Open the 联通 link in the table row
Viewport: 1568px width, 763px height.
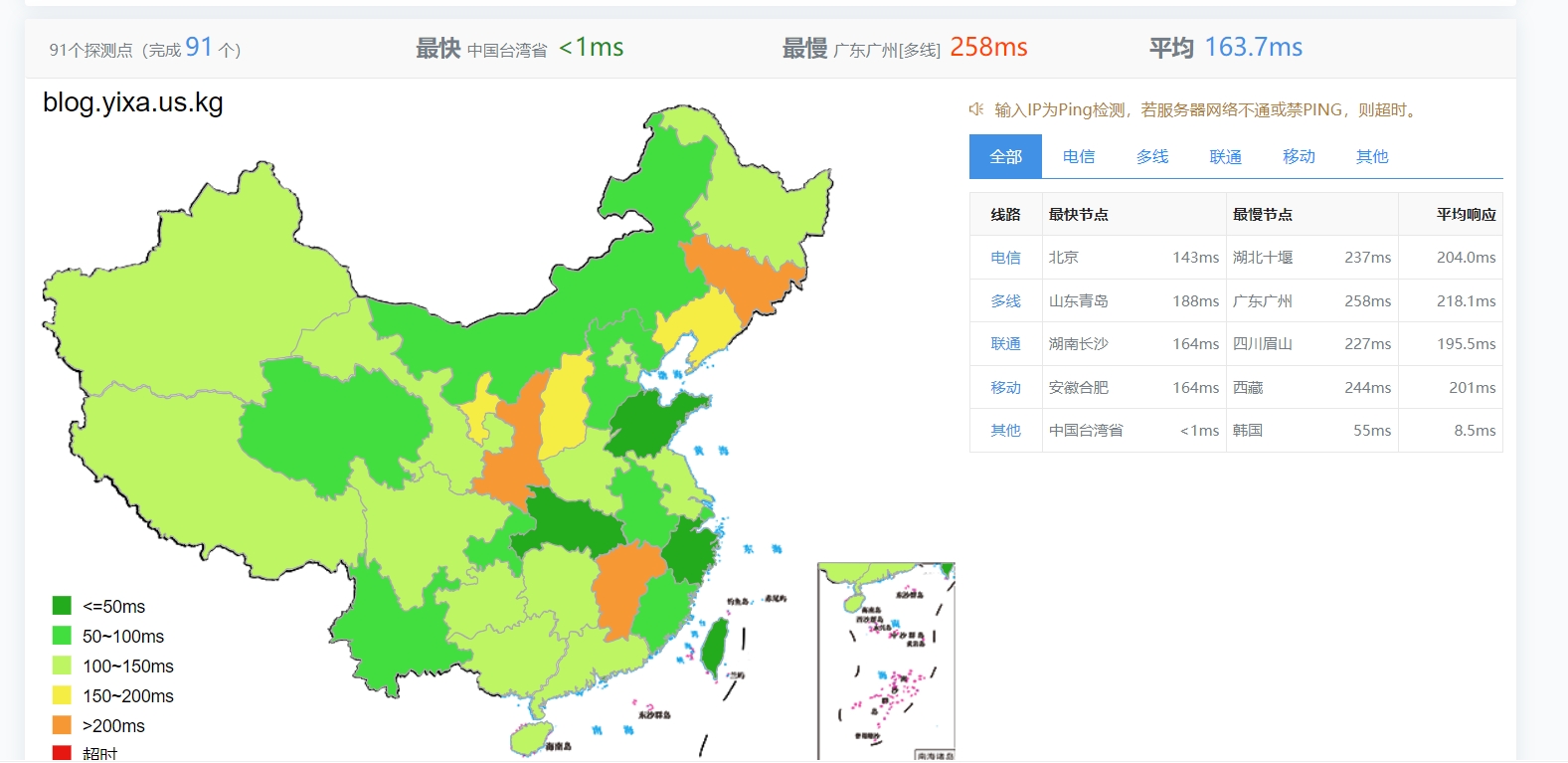(1005, 344)
